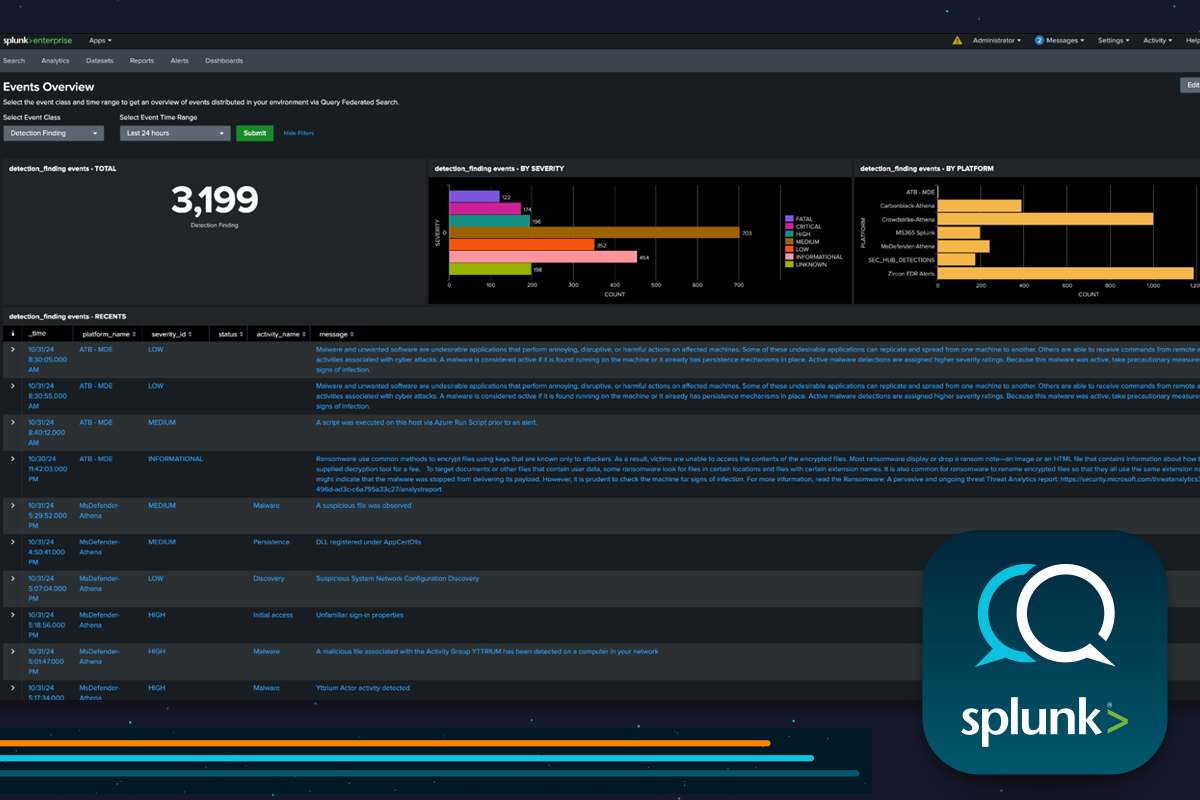Click the INFORMATIONAL legend color swatch
Screen dimensions: 1200x800
789,257
